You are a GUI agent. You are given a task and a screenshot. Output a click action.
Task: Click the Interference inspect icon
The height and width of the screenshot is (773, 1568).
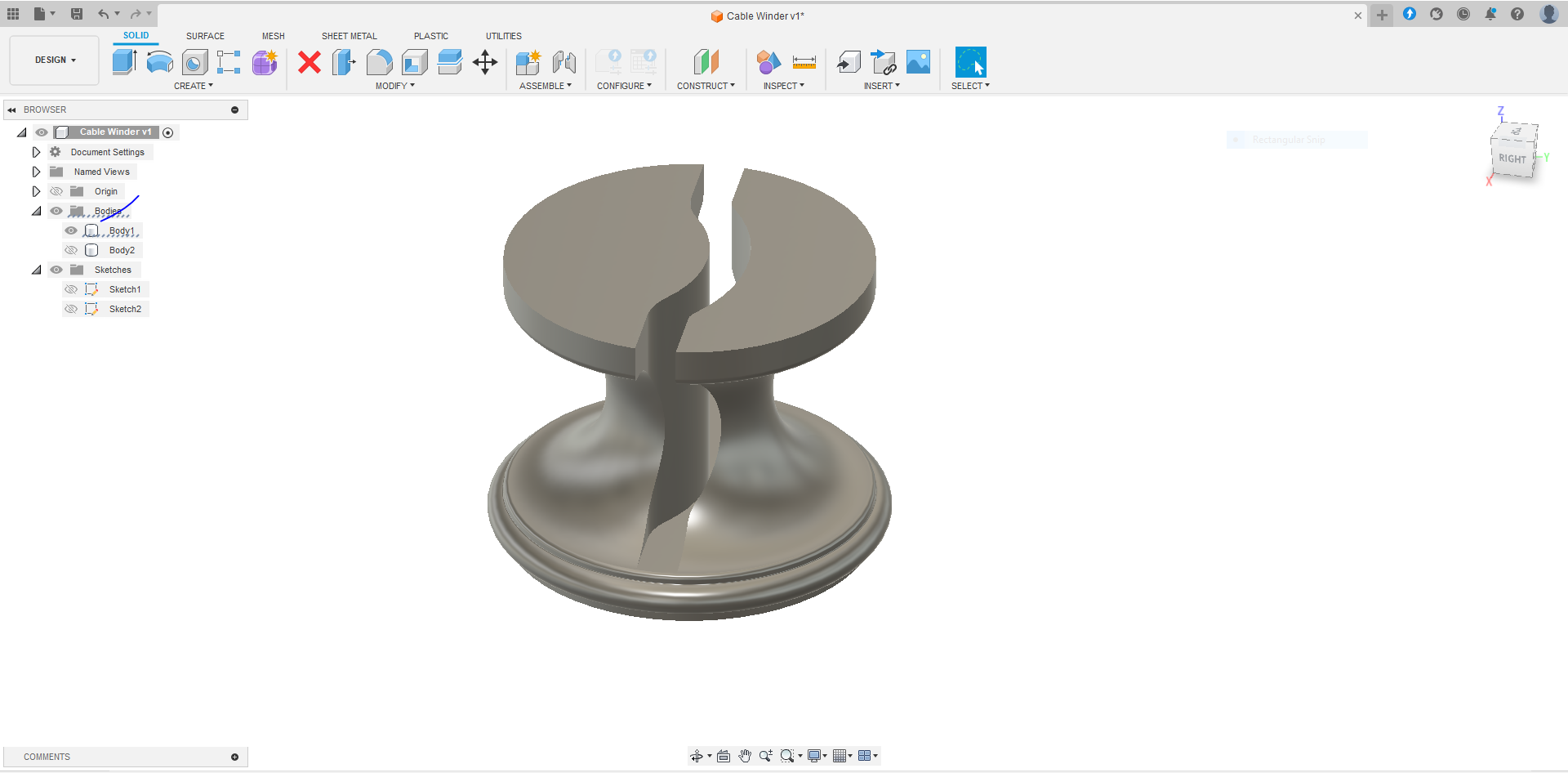(x=768, y=62)
